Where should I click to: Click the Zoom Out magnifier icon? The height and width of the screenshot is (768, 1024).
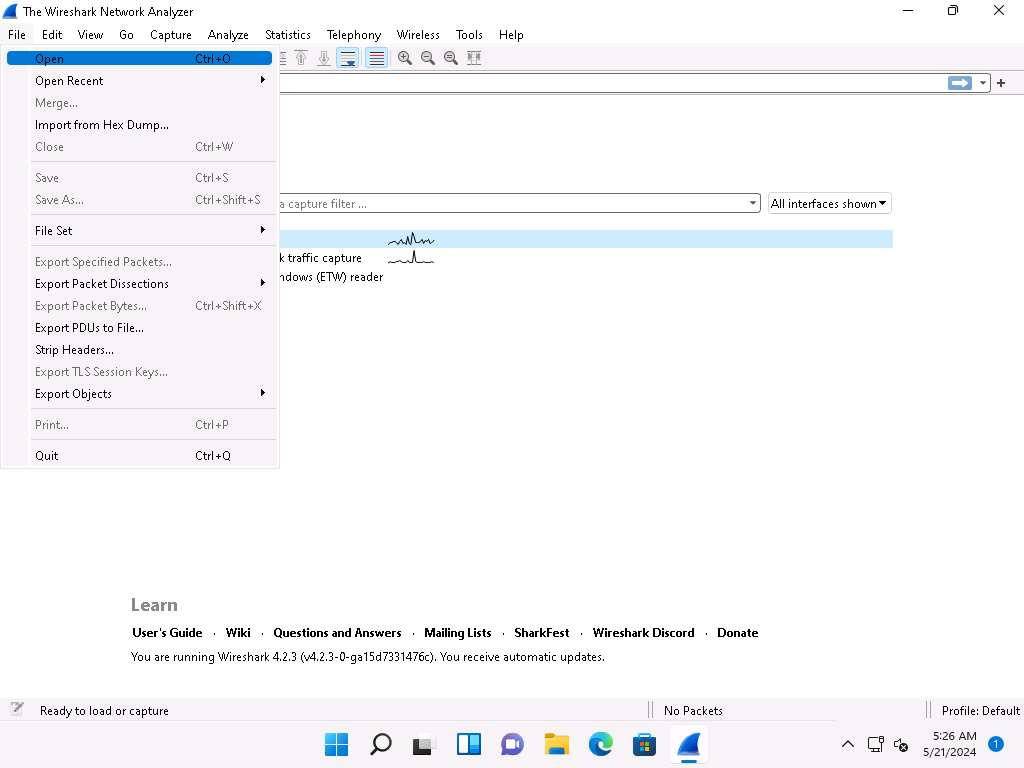tap(428, 58)
